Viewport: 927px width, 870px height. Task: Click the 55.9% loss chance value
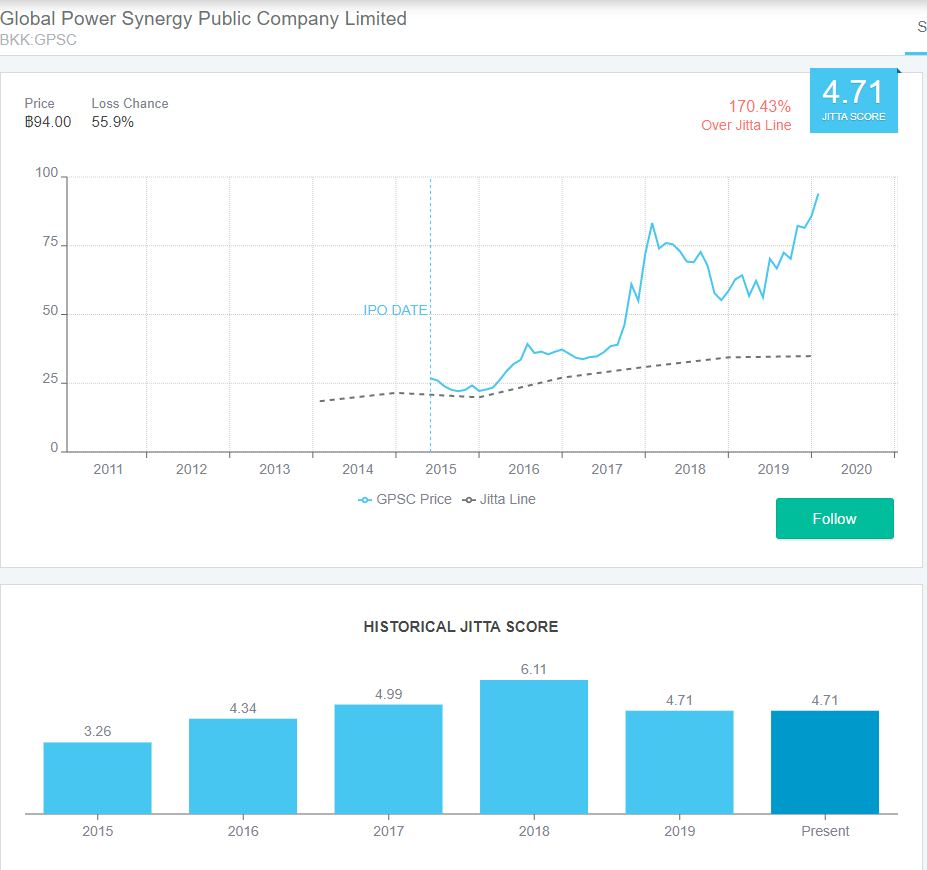112,122
